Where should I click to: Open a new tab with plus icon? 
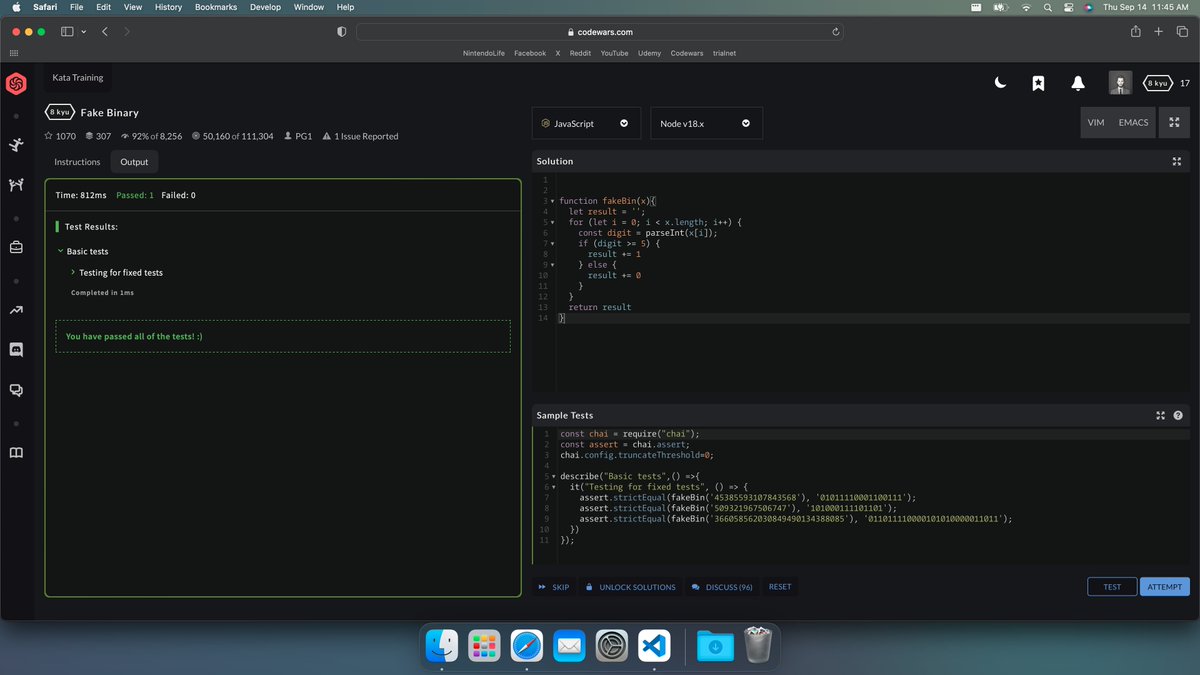(x=1158, y=32)
